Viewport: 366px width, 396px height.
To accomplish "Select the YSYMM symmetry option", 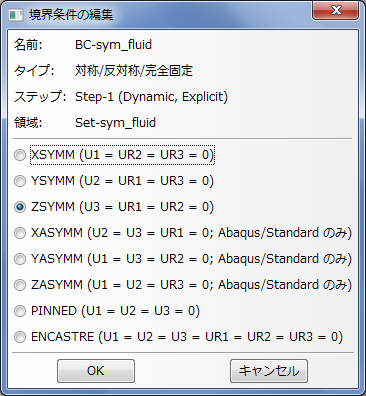I will pos(20,181).
